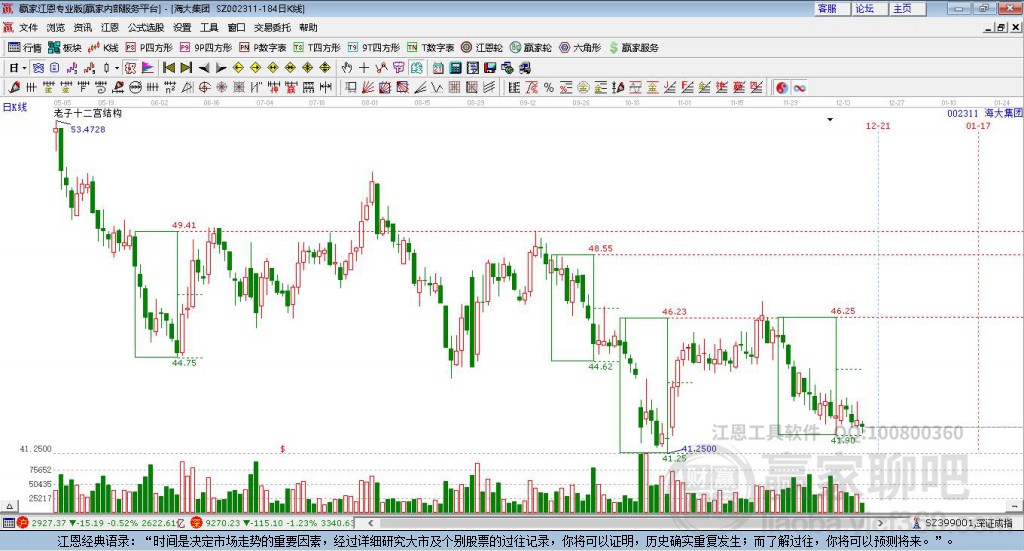Click the 002311 海大集团 stock label
This screenshot has width=1024, height=551.
[x=985, y=113]
